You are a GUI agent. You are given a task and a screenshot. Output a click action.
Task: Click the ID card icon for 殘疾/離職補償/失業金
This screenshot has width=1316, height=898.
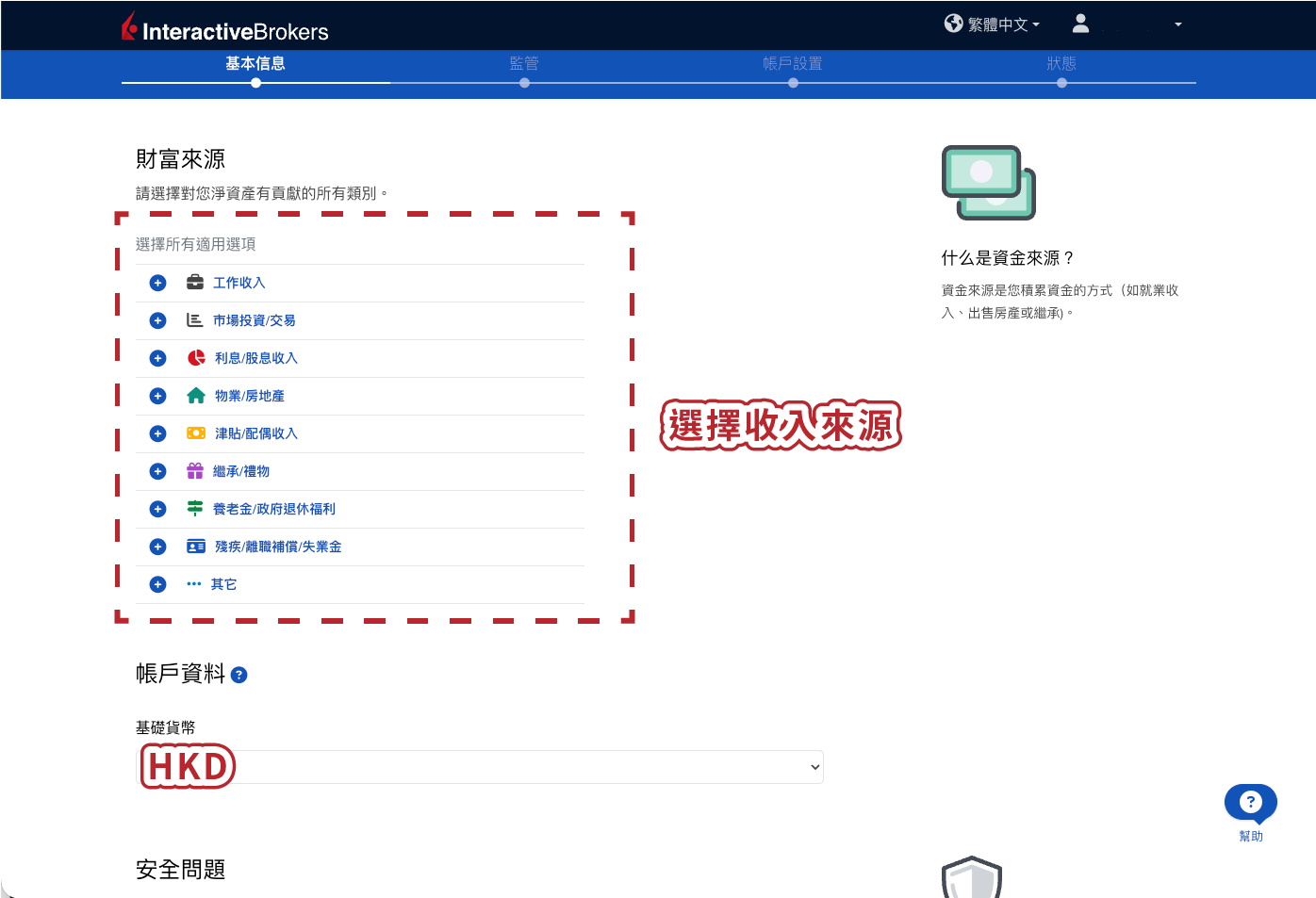[196, 547]
